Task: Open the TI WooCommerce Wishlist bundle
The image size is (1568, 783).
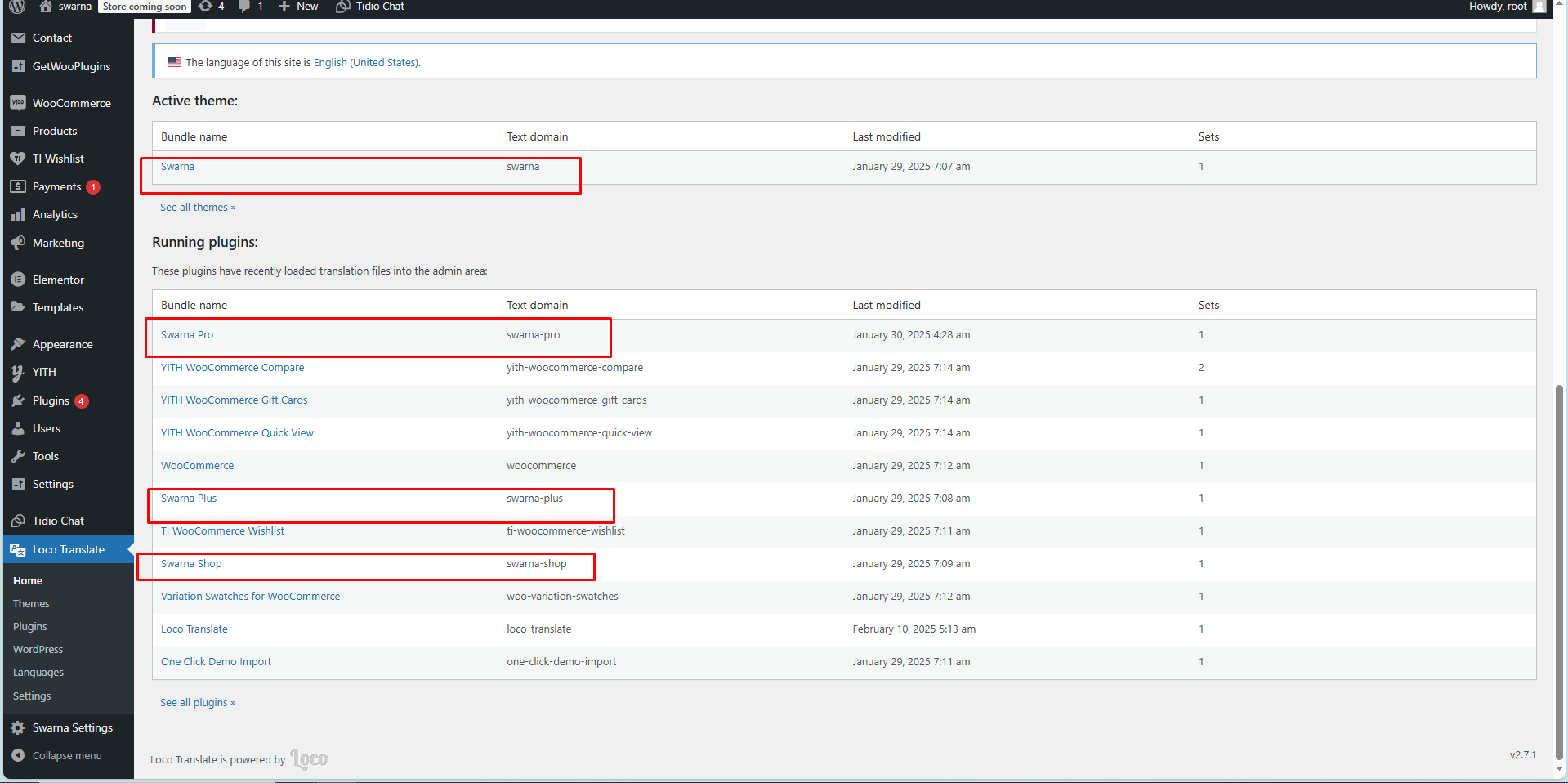Action: click(x=222, y=530)
